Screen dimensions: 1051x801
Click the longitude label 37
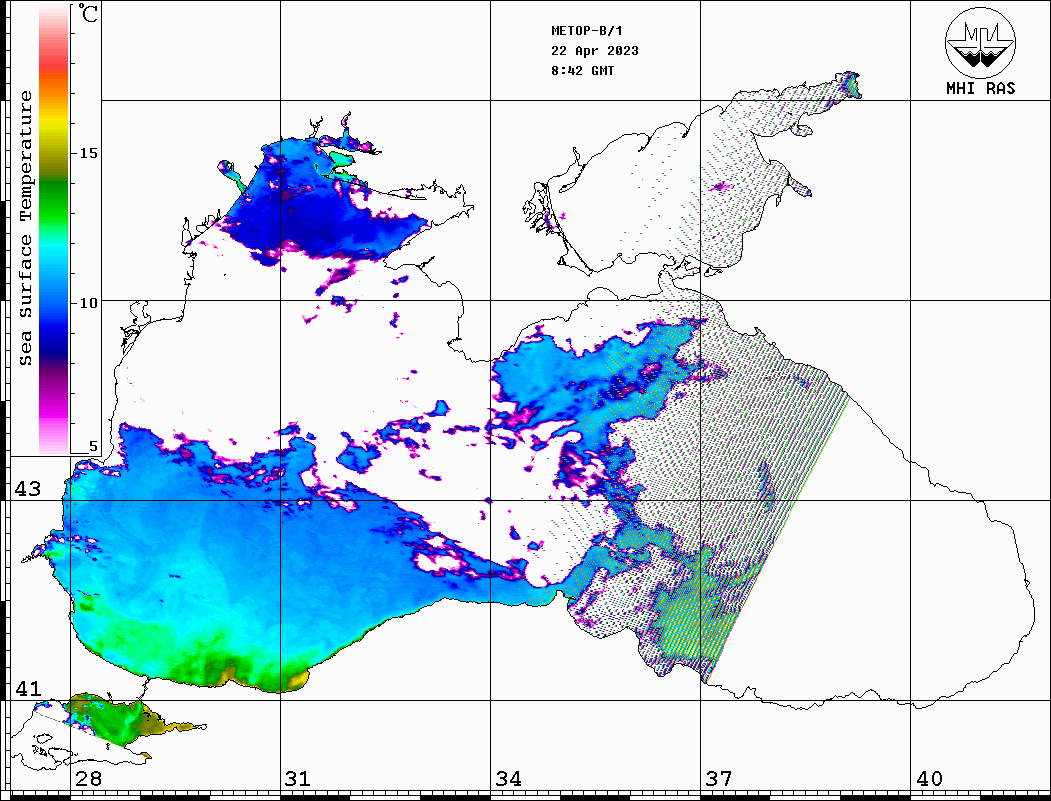coord(718,779)
